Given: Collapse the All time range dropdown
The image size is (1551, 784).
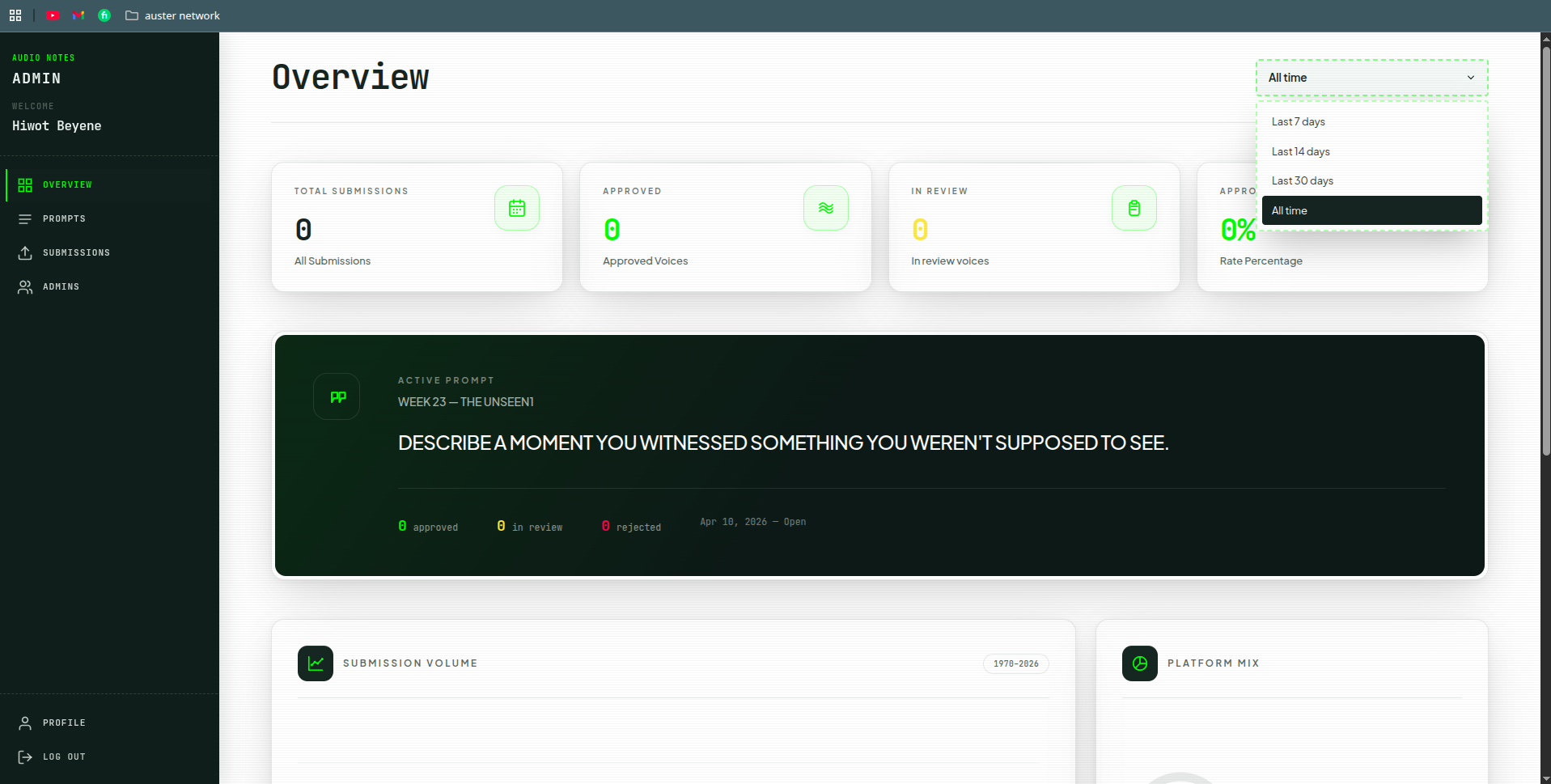Looking at the screenshot, I should click(1371, 78).
